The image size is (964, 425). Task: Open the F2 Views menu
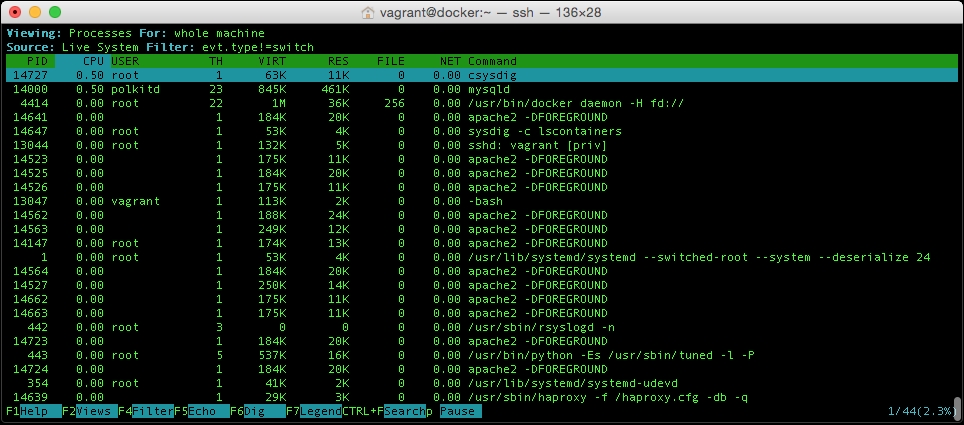click(90, 411)
